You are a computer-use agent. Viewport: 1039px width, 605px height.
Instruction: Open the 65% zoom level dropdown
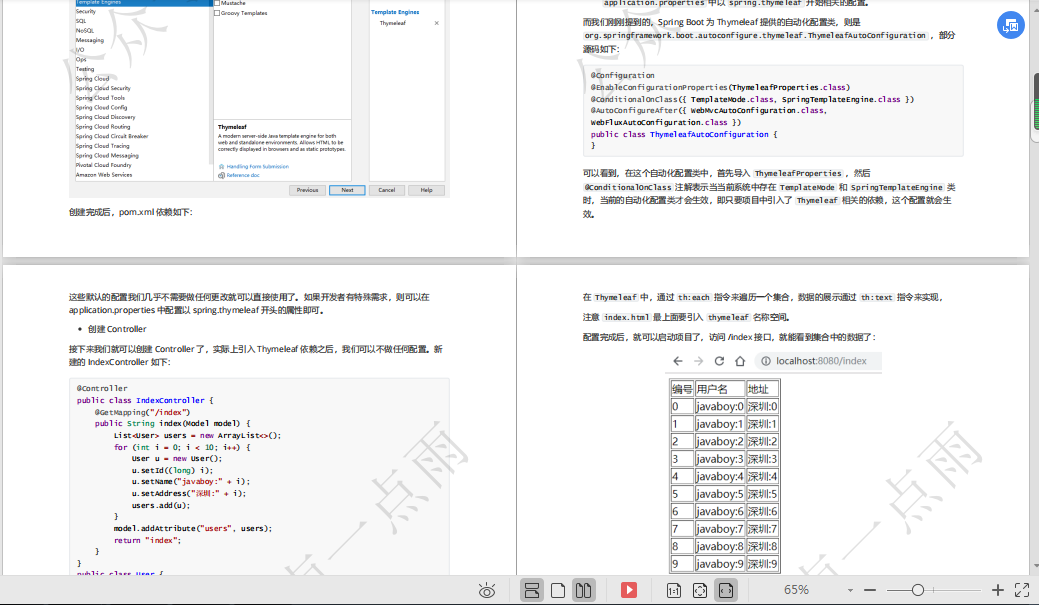click(850, 590)
